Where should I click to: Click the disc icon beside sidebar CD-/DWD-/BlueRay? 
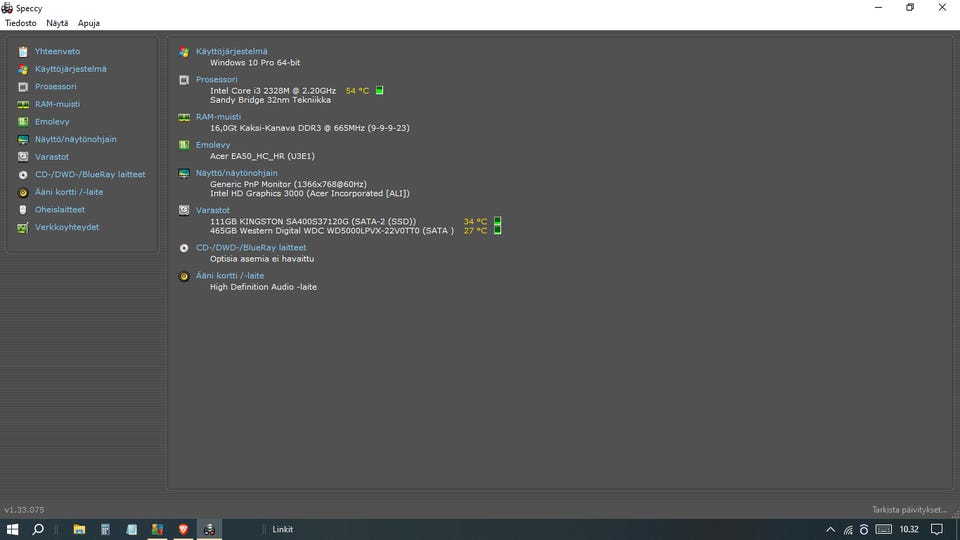pos(23,175)
